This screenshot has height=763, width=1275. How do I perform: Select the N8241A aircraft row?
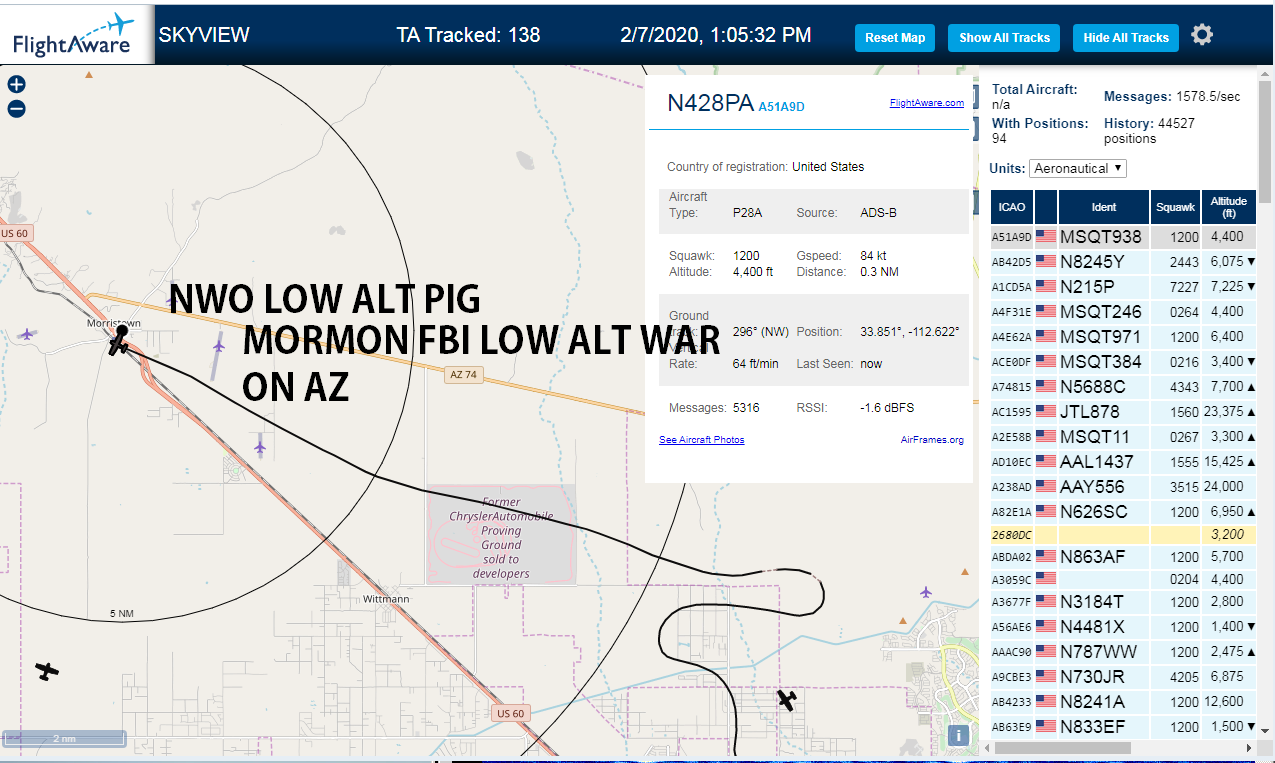[x=1123, y=702]
